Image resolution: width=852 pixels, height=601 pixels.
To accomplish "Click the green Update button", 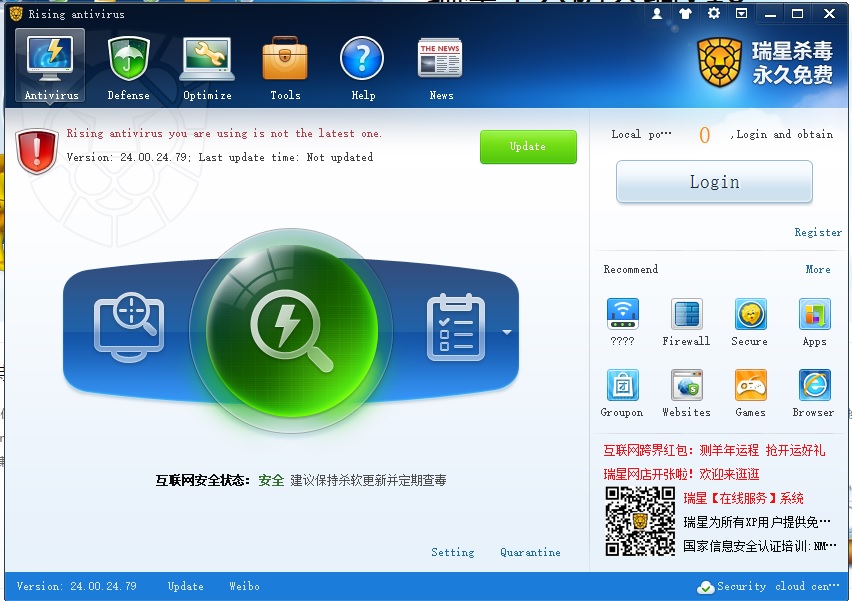I will coord(528,147).
